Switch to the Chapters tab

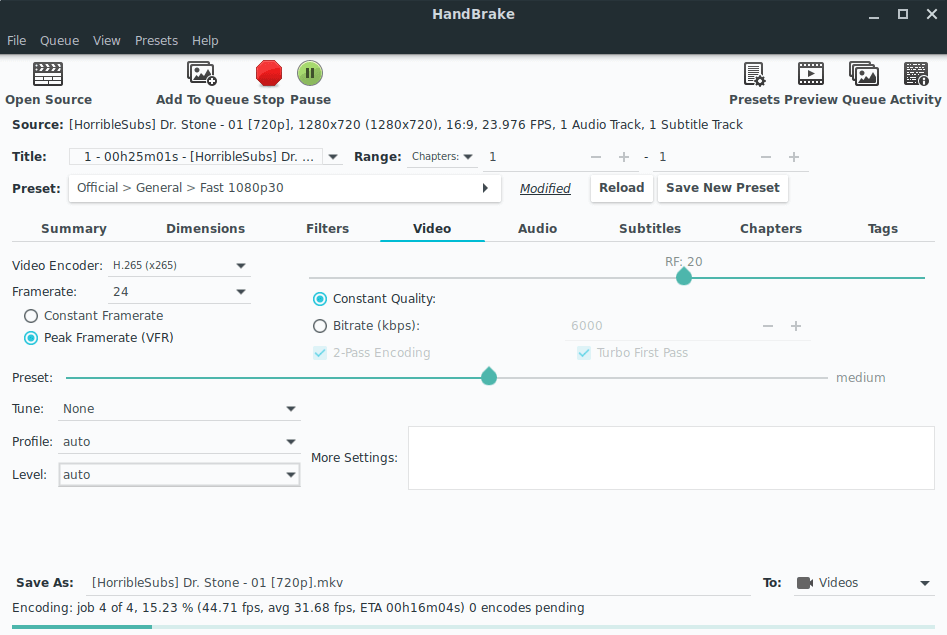tap(771, 229)
